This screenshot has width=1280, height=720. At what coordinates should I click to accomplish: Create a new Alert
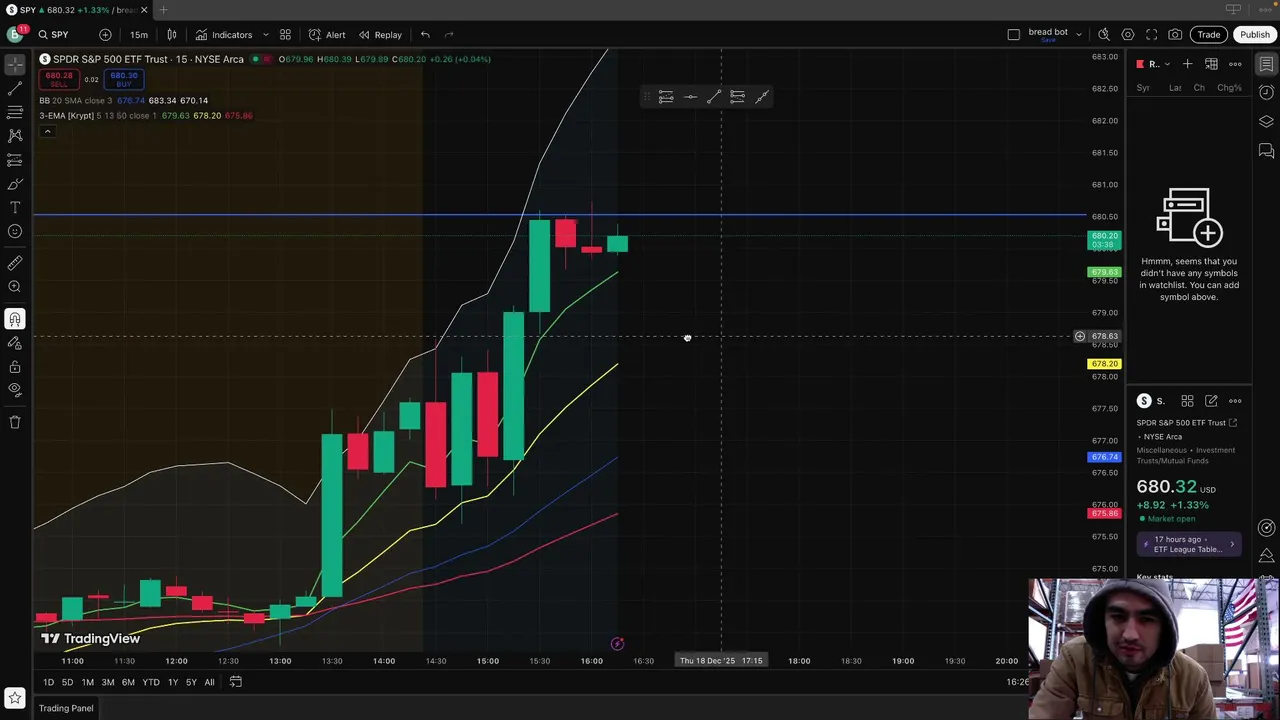coord(327,35)
